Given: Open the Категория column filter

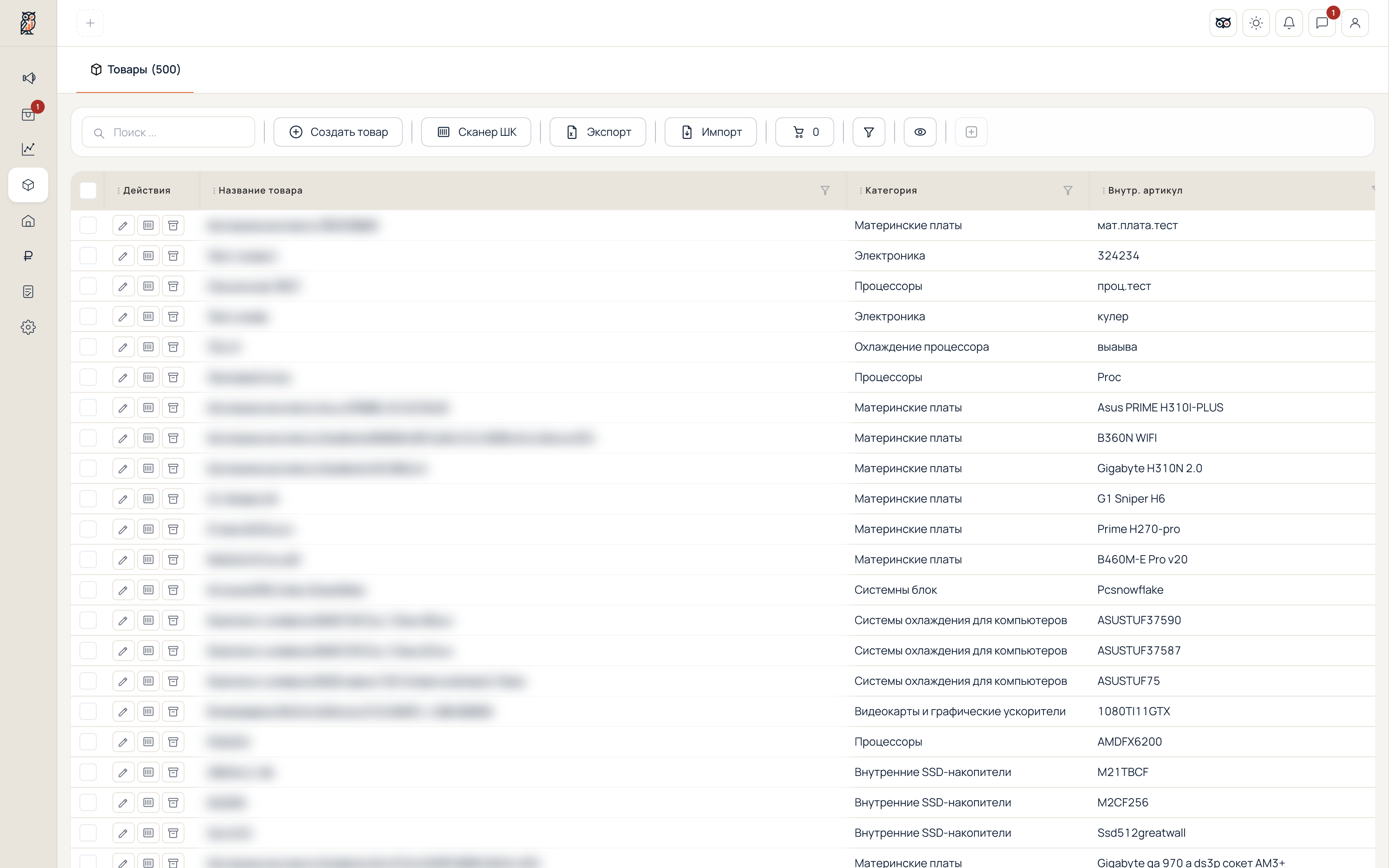Looking at the screenshot, I should coord(1068,191).
